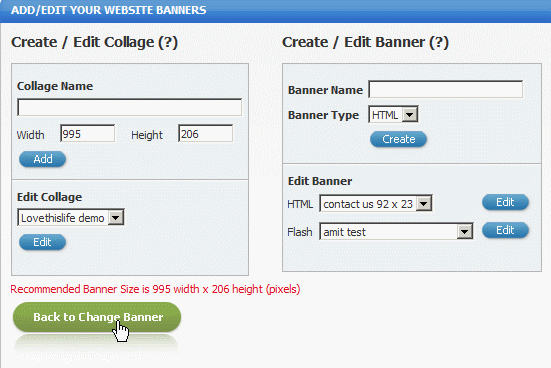
Task: Open the Edit Collage dropdown Lovethislife demo
Action: click(71, 218)
